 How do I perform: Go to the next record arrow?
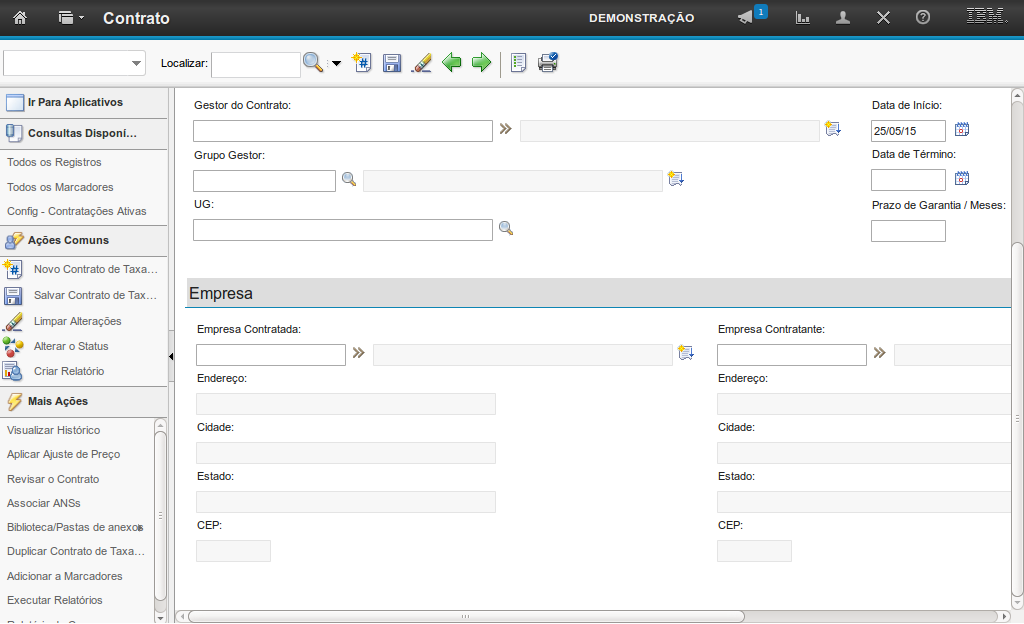click(481, 63)
